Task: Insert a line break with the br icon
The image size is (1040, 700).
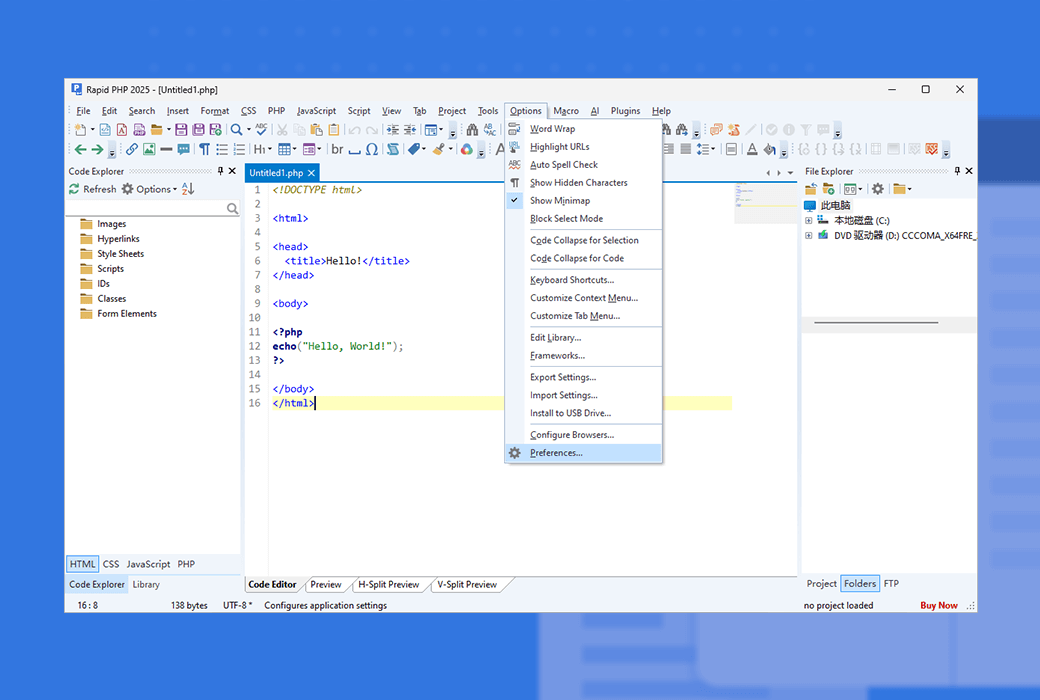Action: tap(338, 149)
